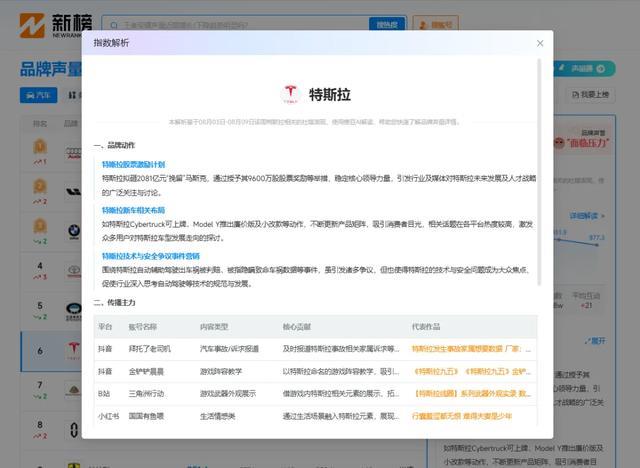The image size is (640, 468).
Task: Click the first-place medal rank icon
Action: point(40,148)
